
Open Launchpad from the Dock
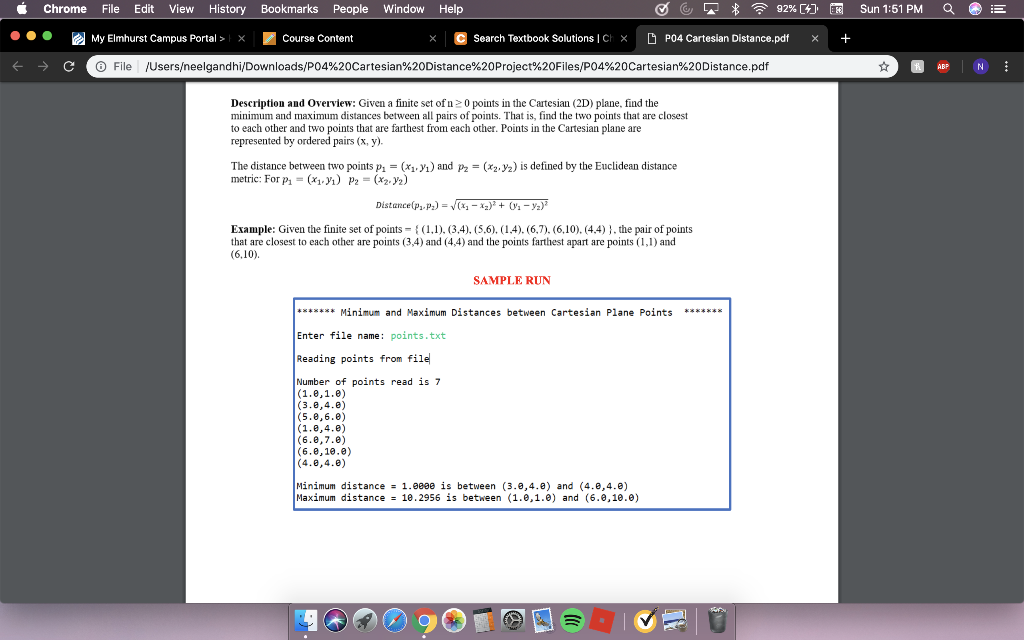pyautogui.click(x=365, y=620)
